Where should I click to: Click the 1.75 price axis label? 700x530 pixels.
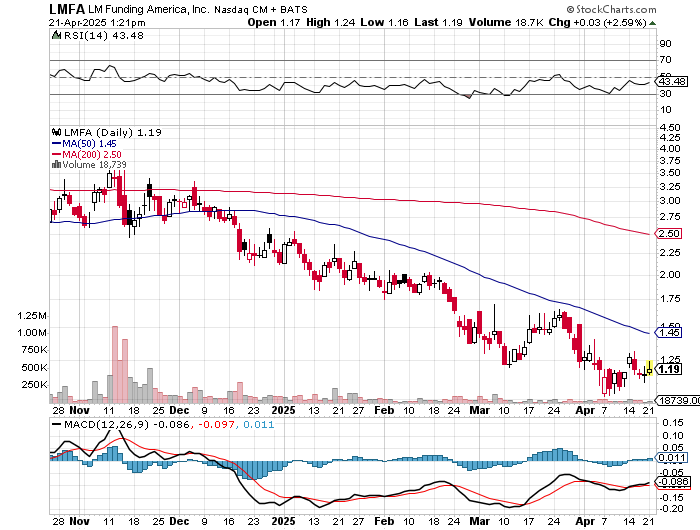pos(670,298)
